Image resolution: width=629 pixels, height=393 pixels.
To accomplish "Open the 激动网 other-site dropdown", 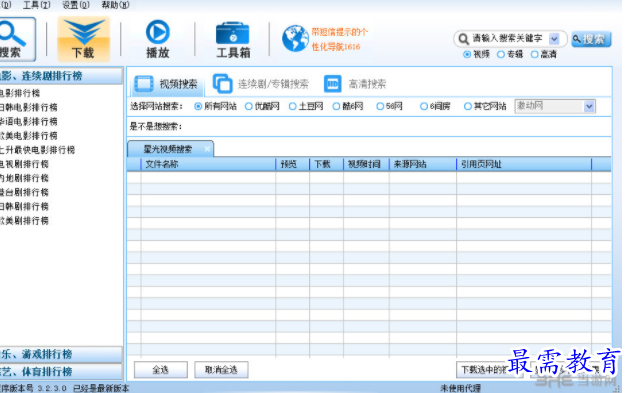I will [555, 106].
